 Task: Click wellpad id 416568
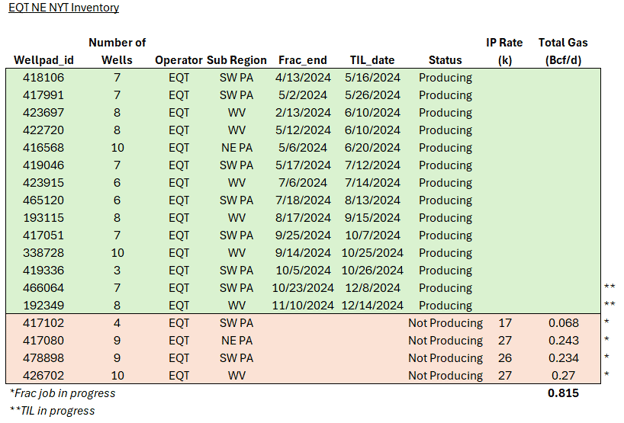click(43, 148)
